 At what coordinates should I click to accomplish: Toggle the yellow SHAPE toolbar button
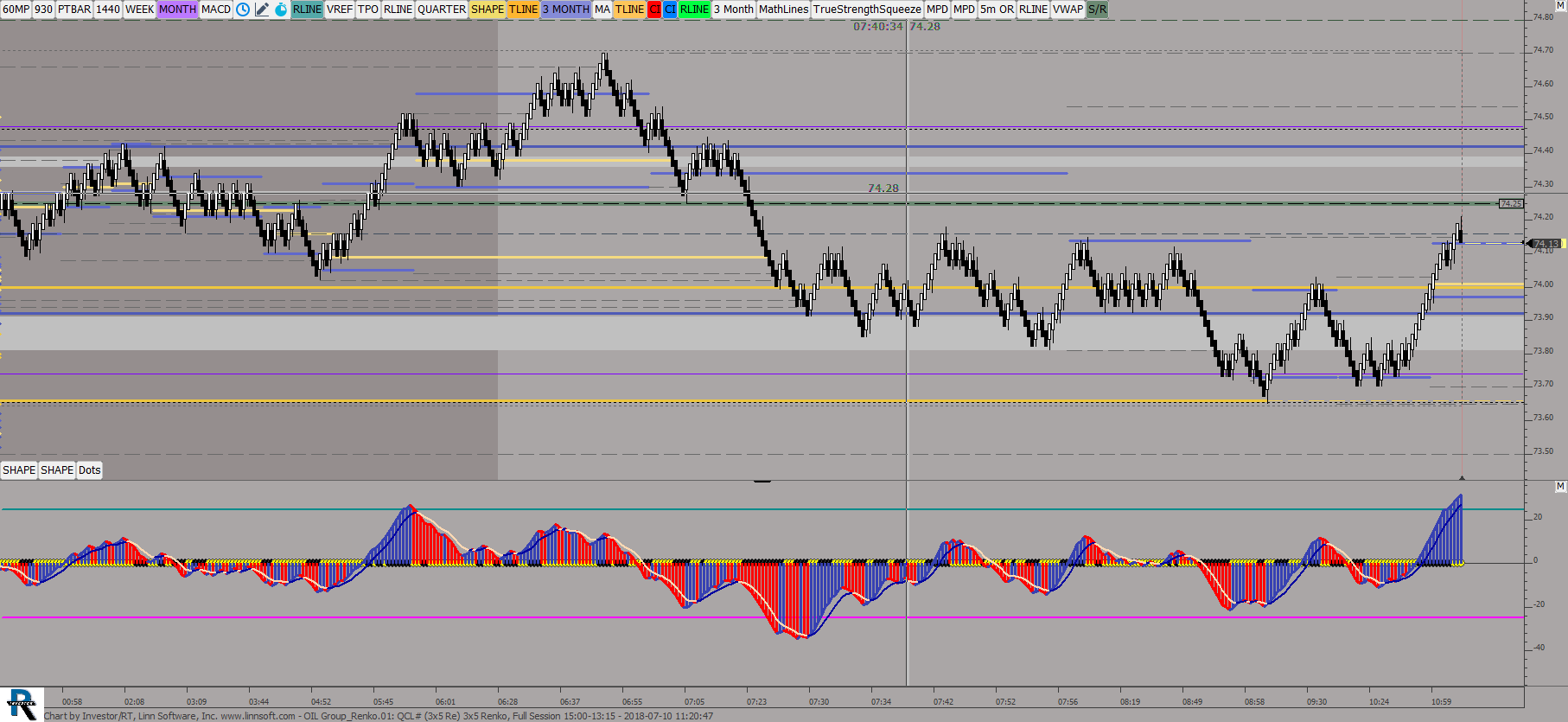click(488, 10)
